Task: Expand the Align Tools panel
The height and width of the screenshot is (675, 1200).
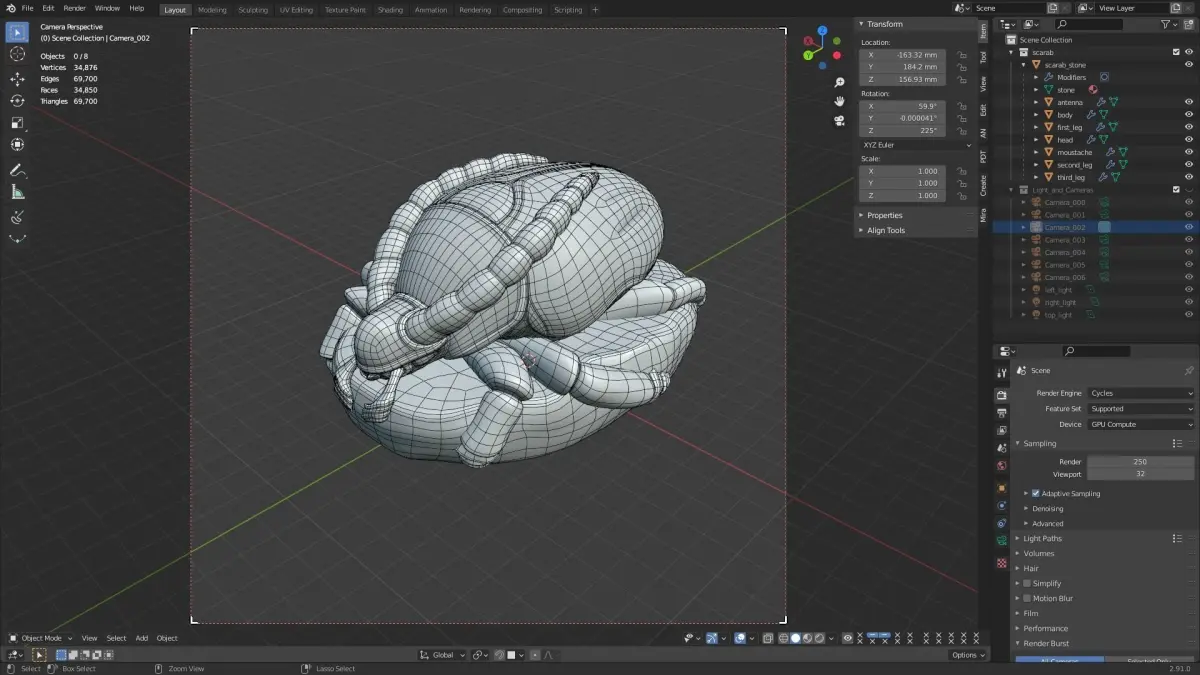Action: click(885, 230)
